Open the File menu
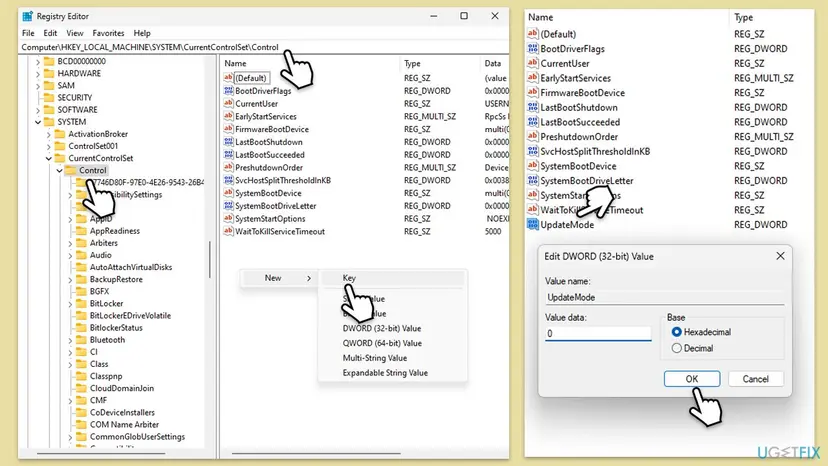 click(x=28, y=33)
